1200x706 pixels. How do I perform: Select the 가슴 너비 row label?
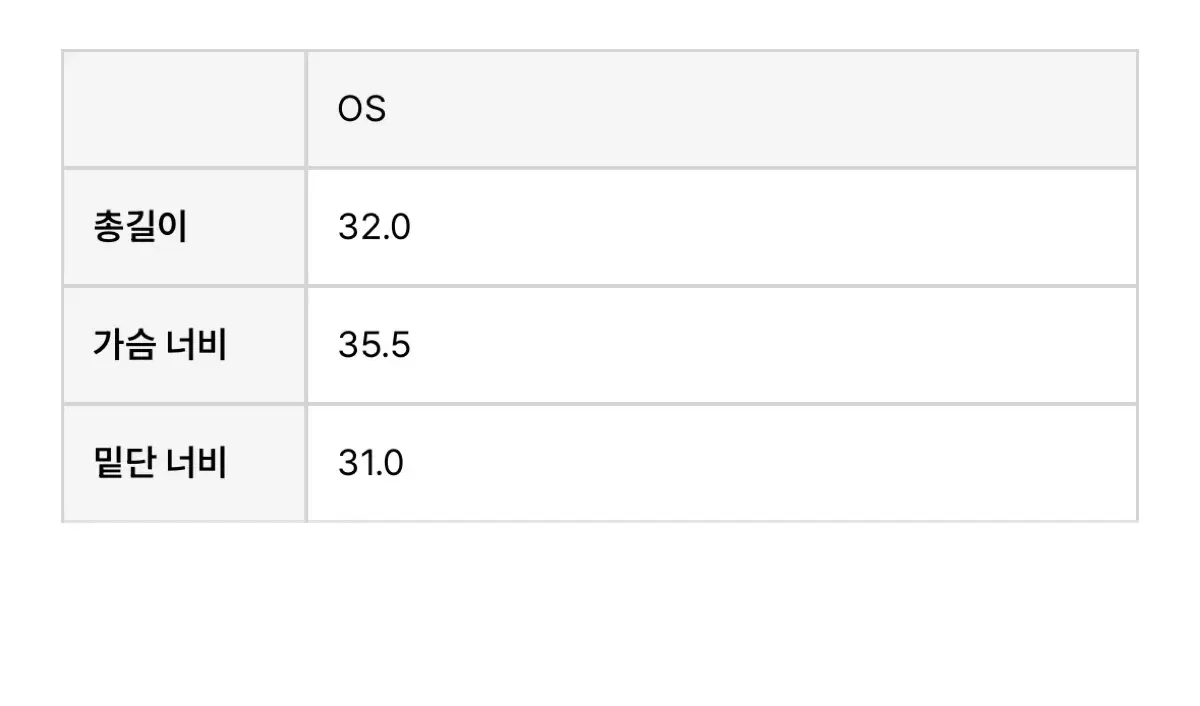tap(160, 346)
